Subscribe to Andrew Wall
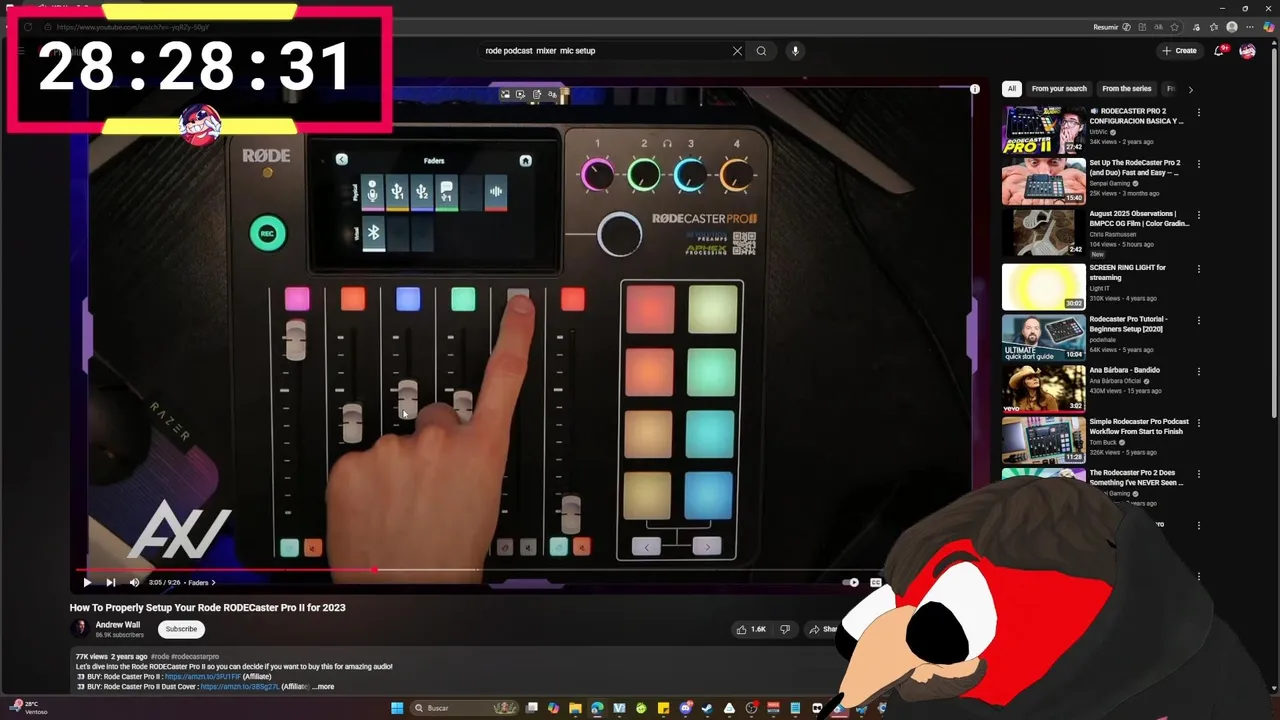Screen dimensions: 1280x720 tap(181, 629)
